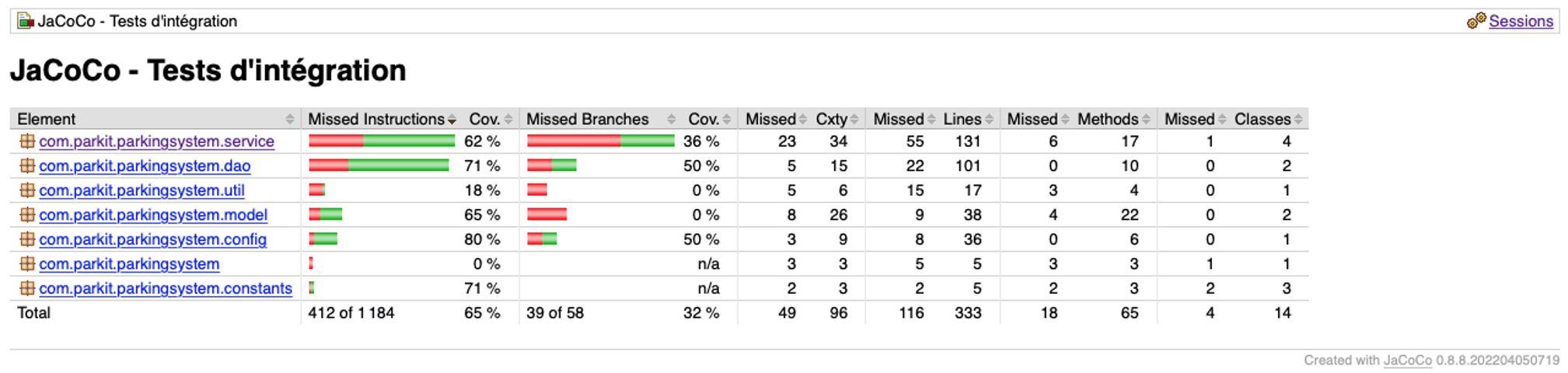1568x373 pixels.
Task: Open com.parkit.parkingsystem.service package
Action: [156, 141]
